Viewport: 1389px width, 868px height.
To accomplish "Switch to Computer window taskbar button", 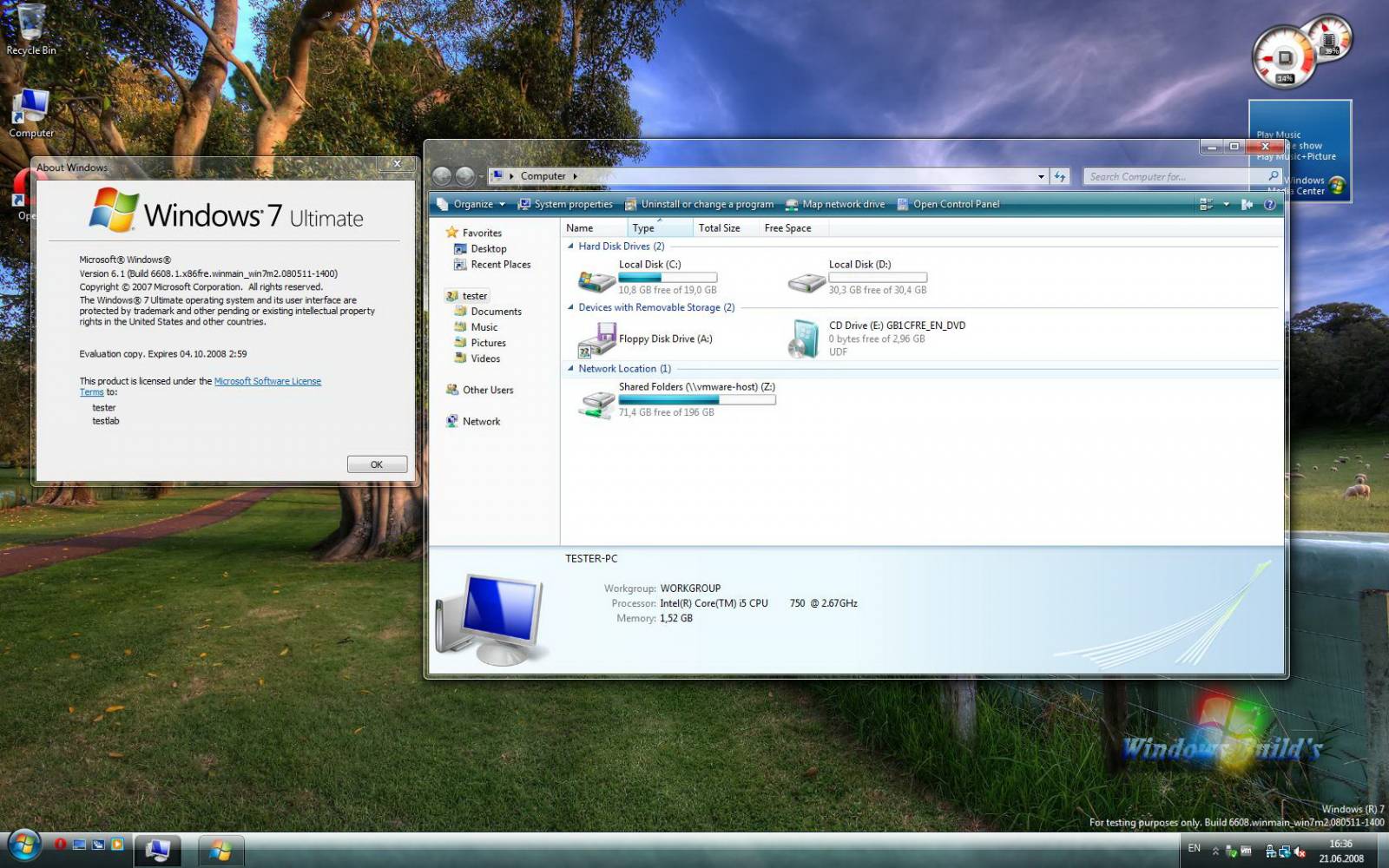I will 157,850.
